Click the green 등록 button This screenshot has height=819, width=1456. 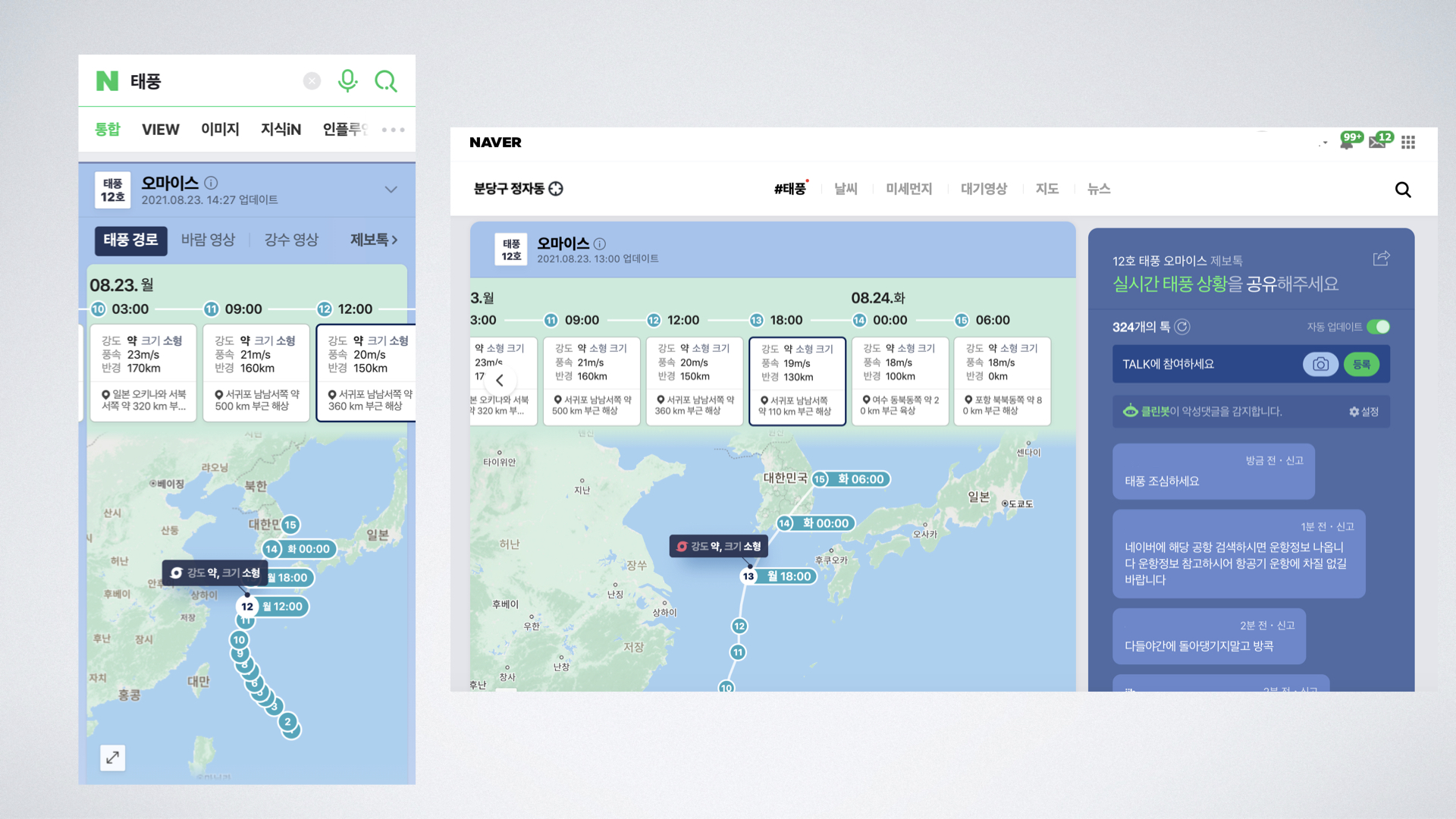tap(1361, 365)
